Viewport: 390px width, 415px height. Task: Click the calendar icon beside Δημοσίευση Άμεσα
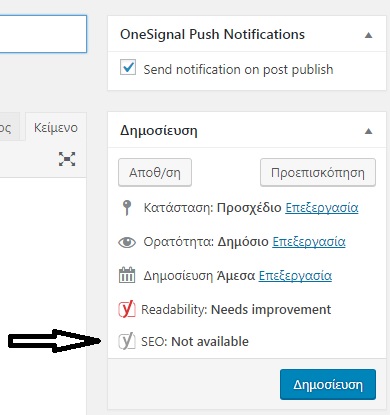click(127, 275)
